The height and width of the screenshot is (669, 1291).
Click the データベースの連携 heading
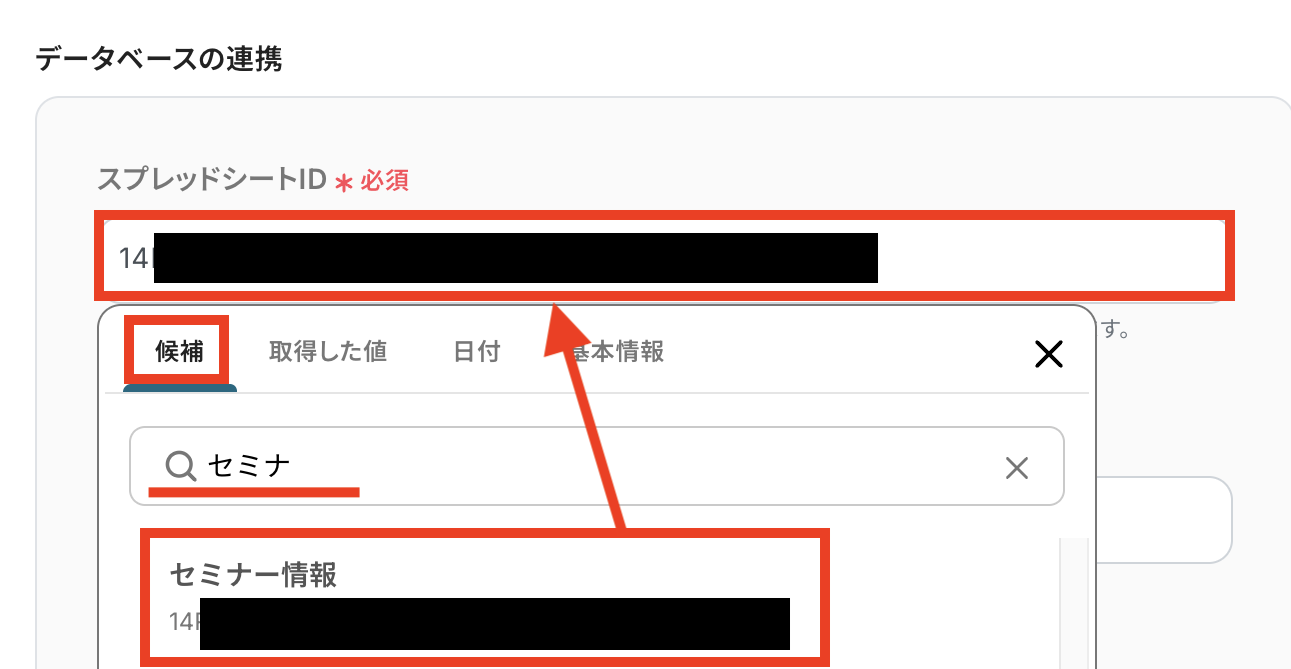pyautogui.click(x=159, y=60)
